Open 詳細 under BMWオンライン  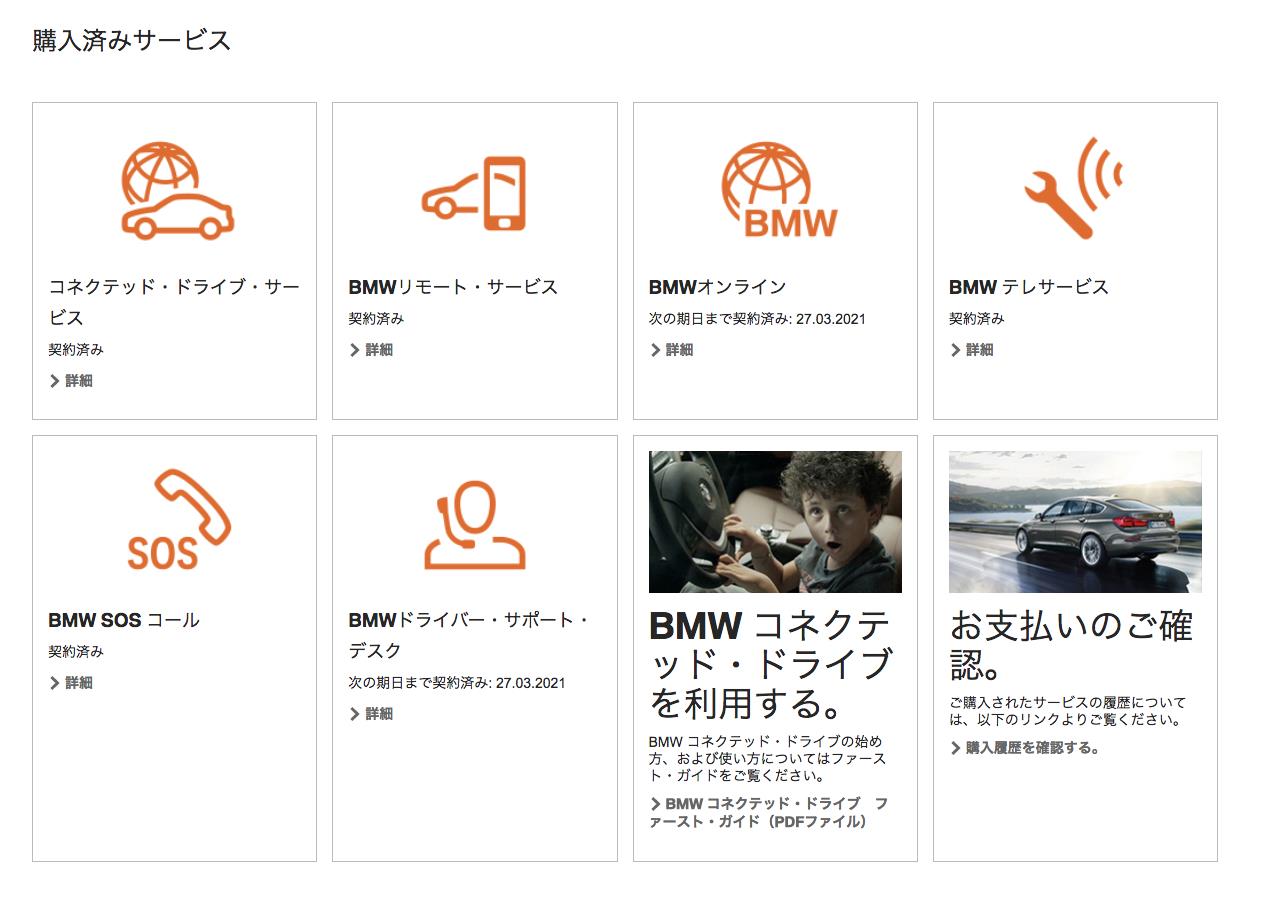[671, 350]
